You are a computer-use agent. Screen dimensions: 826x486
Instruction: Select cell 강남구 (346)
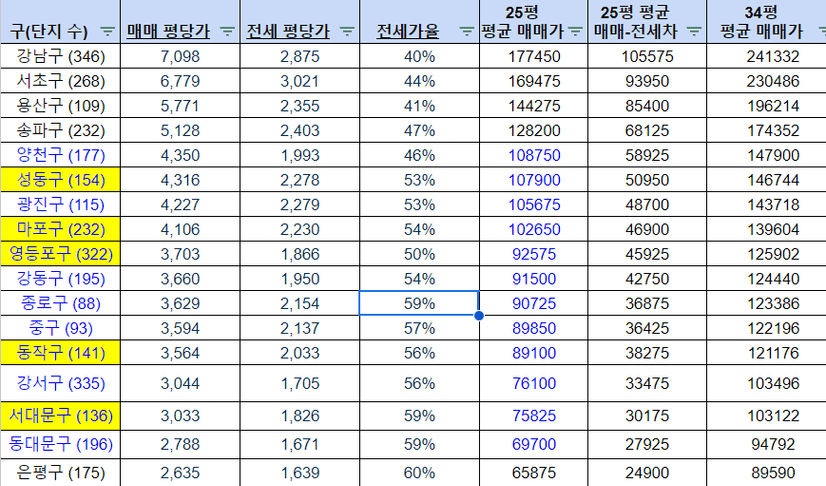point(61,56)
